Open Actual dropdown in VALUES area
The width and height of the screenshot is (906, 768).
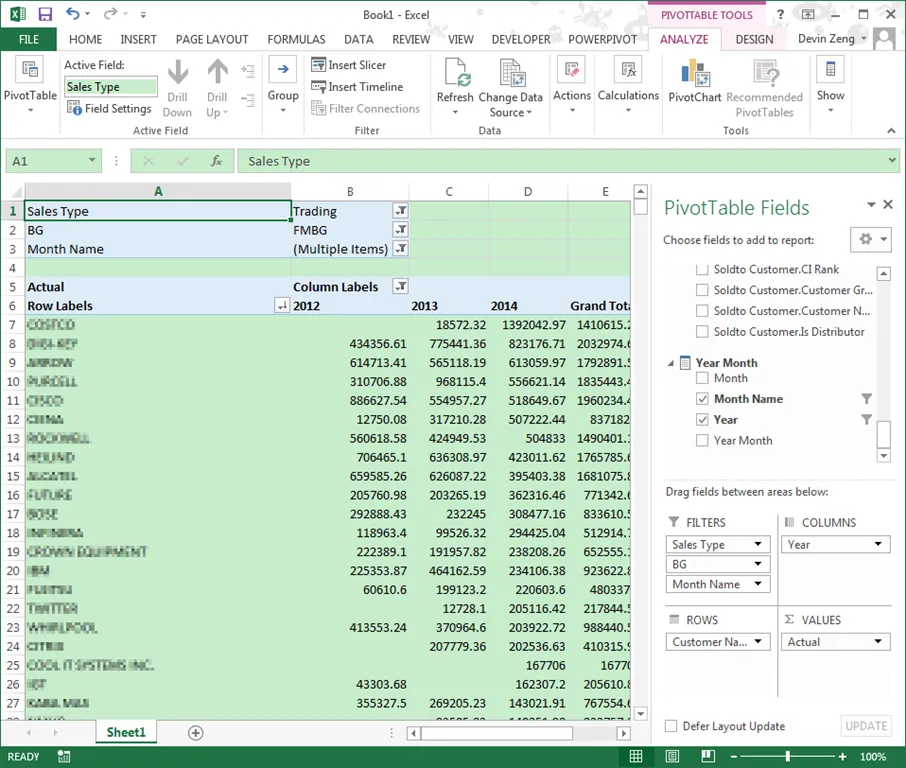pos(878,641)
